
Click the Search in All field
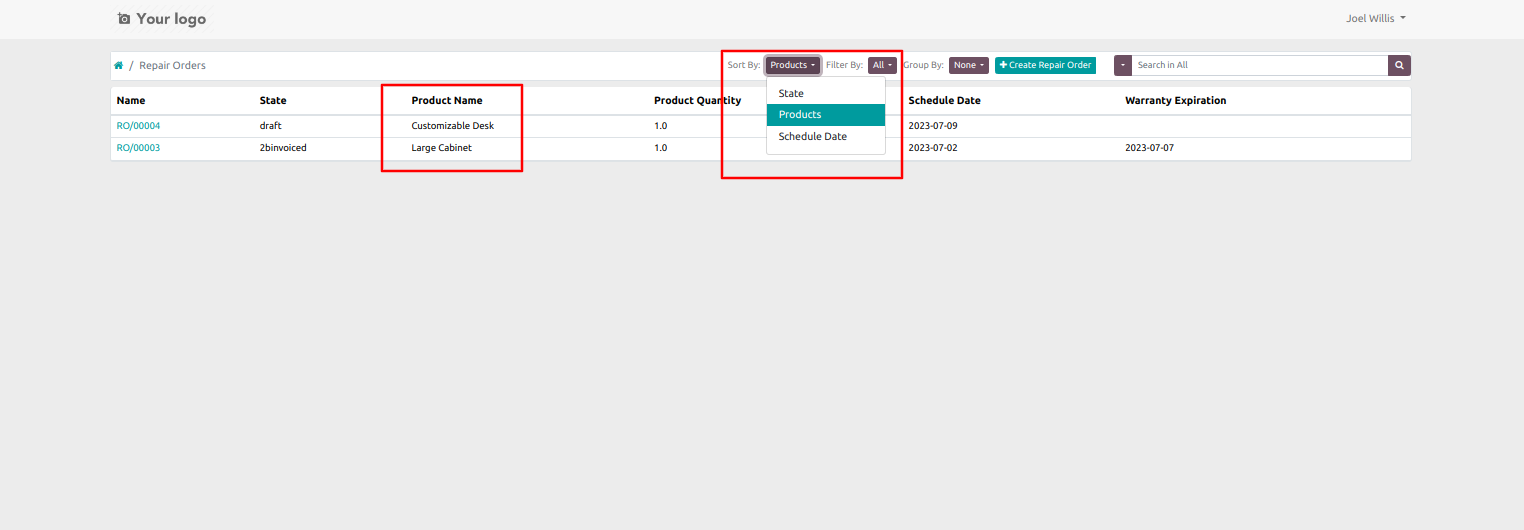[x=1259, y=65]
